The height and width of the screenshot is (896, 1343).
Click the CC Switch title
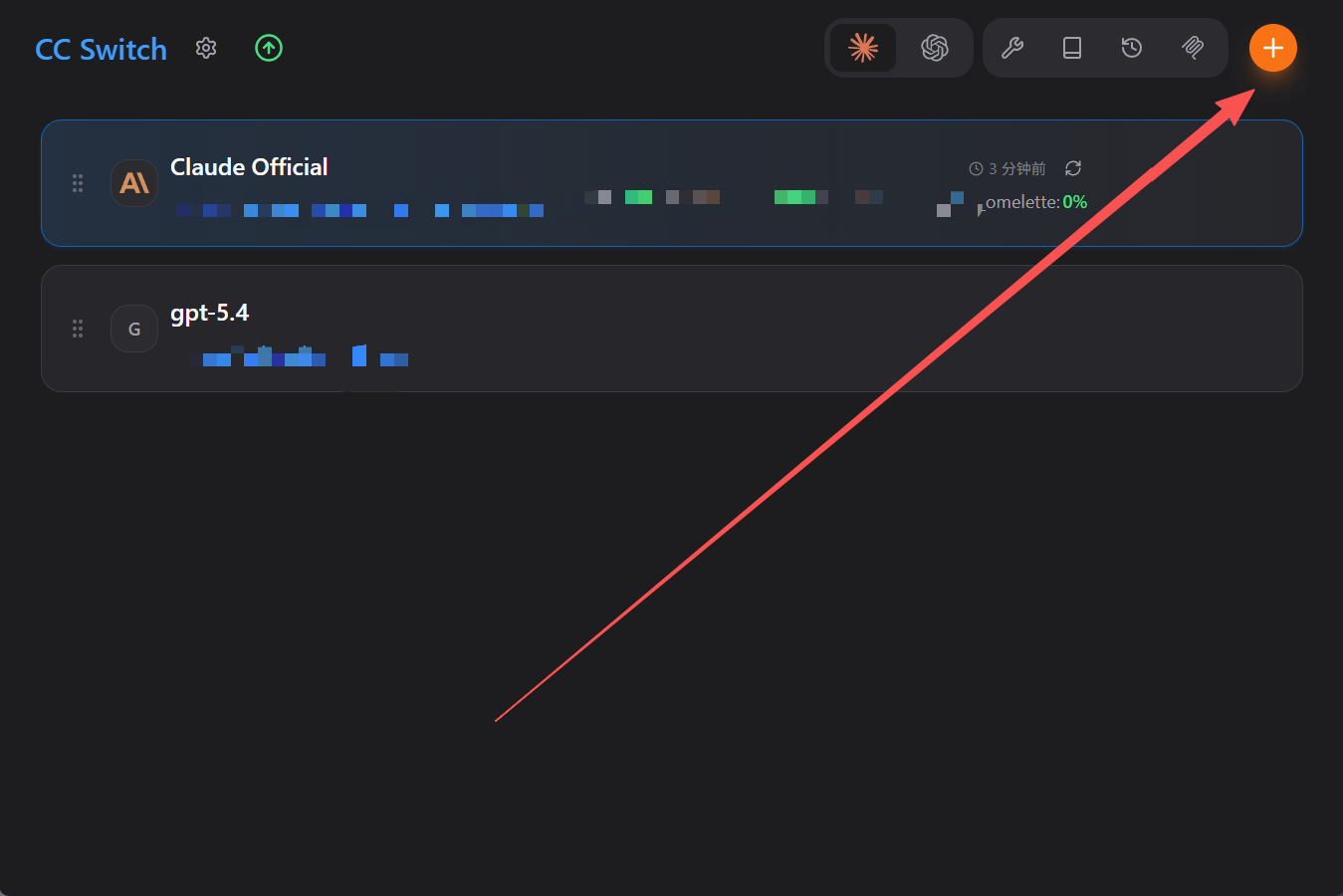click(101, 49)
